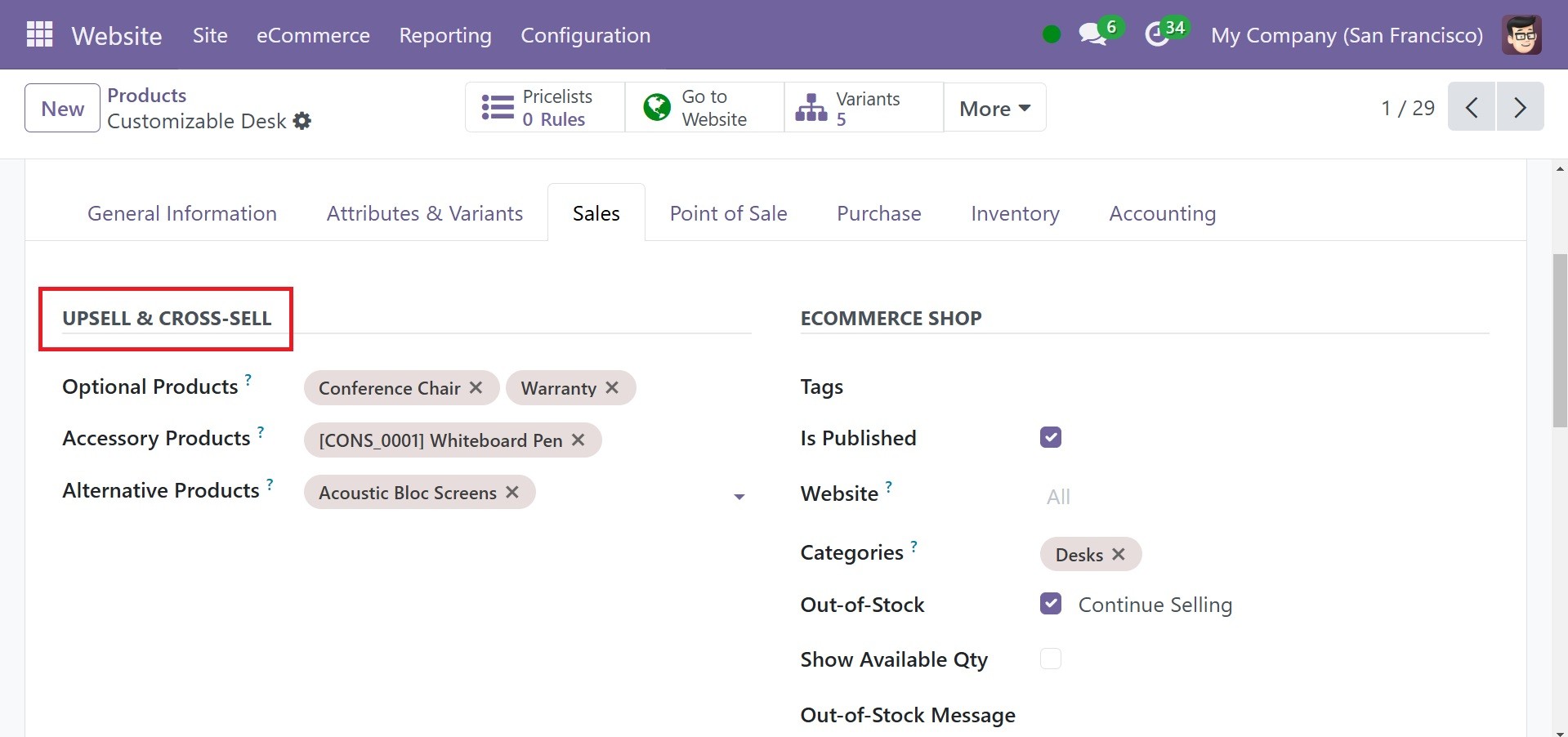
Task: Open the Configuration menu
Action: pyautogui.click(x=586, y=35)
